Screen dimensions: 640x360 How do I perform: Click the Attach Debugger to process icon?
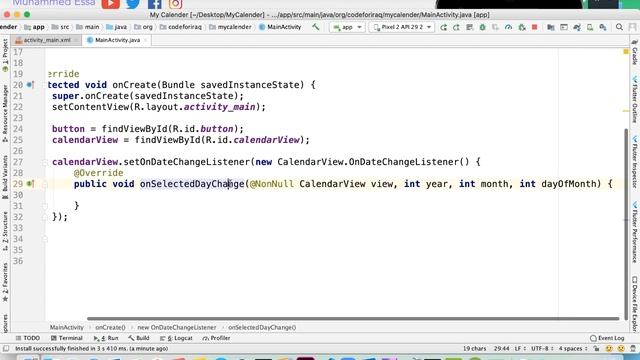(522, 27)
